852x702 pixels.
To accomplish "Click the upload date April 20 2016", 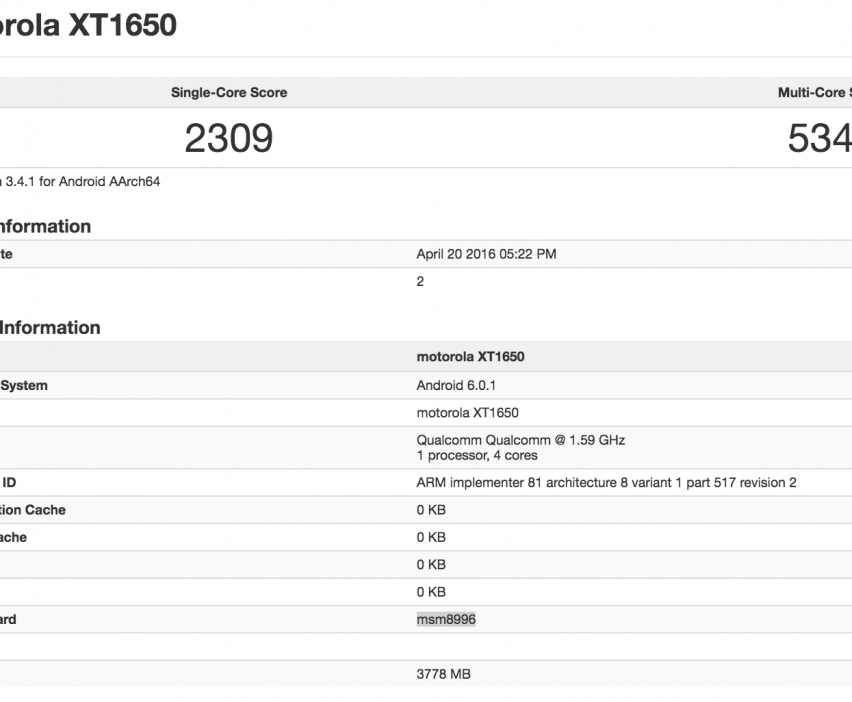I will [486, 254].
